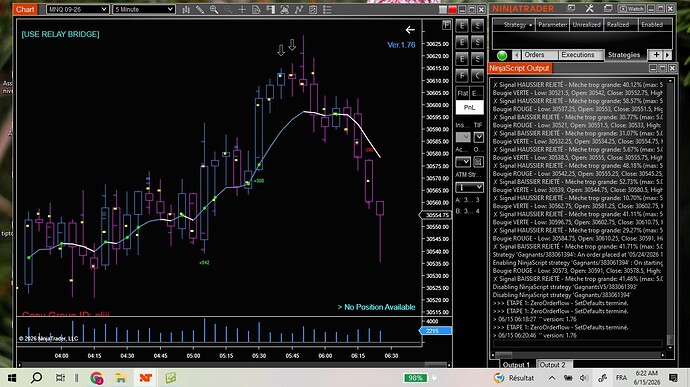690x387 pixels.
Task: Open the bar type chart style icon
Action: point(186,9)
